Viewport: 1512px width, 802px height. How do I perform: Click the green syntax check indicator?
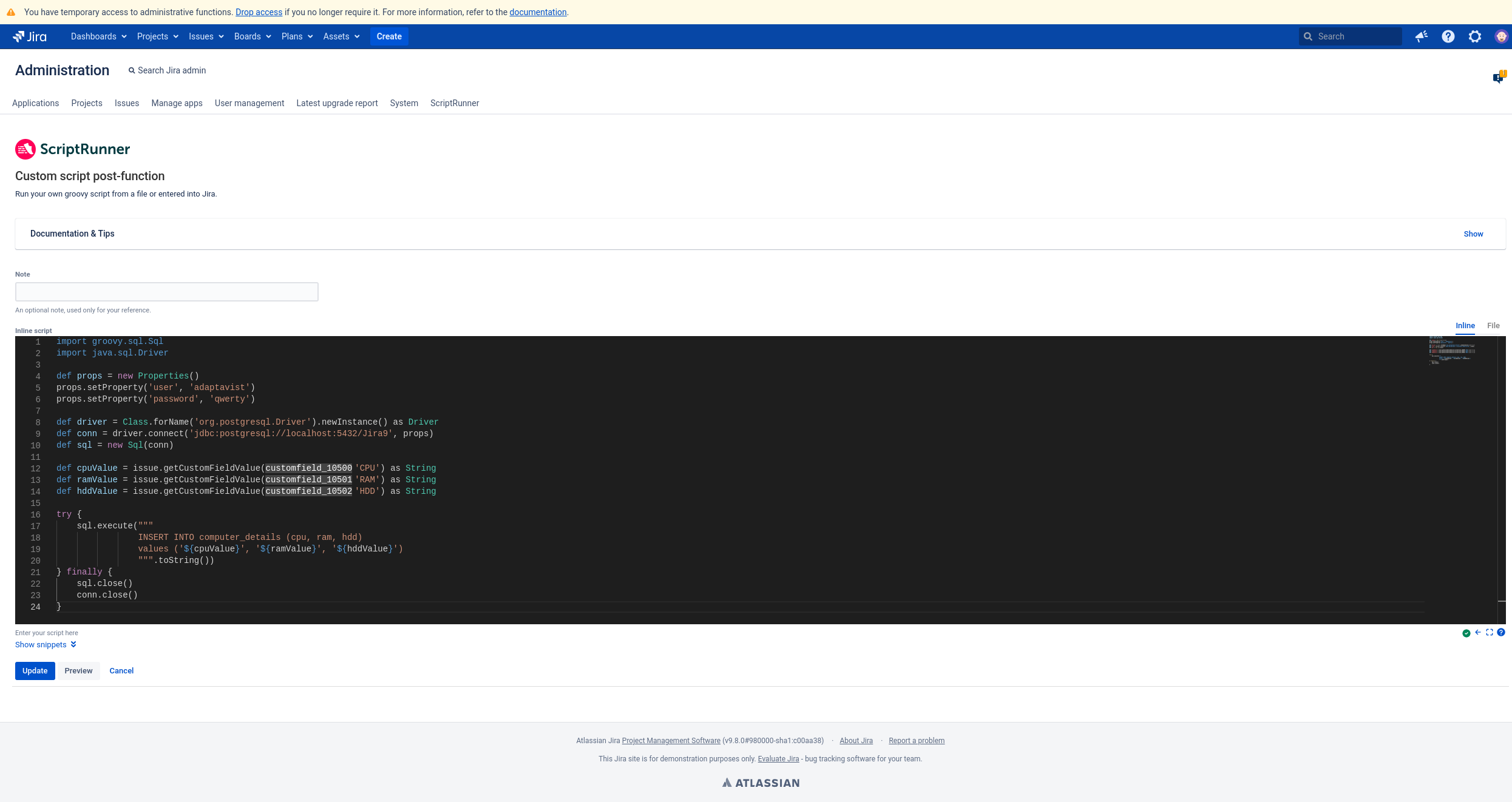1466,632
